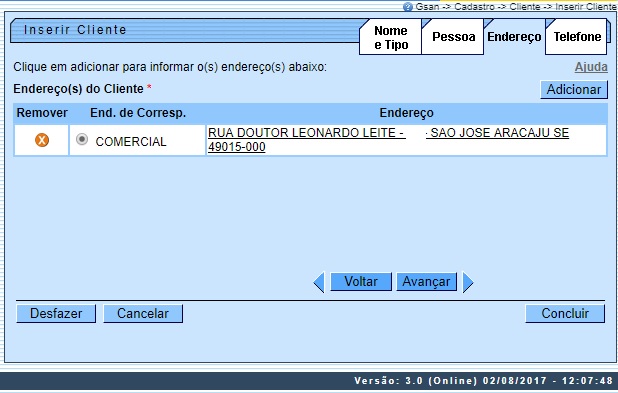Click the Avançar button
The image size is (618, 393).
(426, 281)
